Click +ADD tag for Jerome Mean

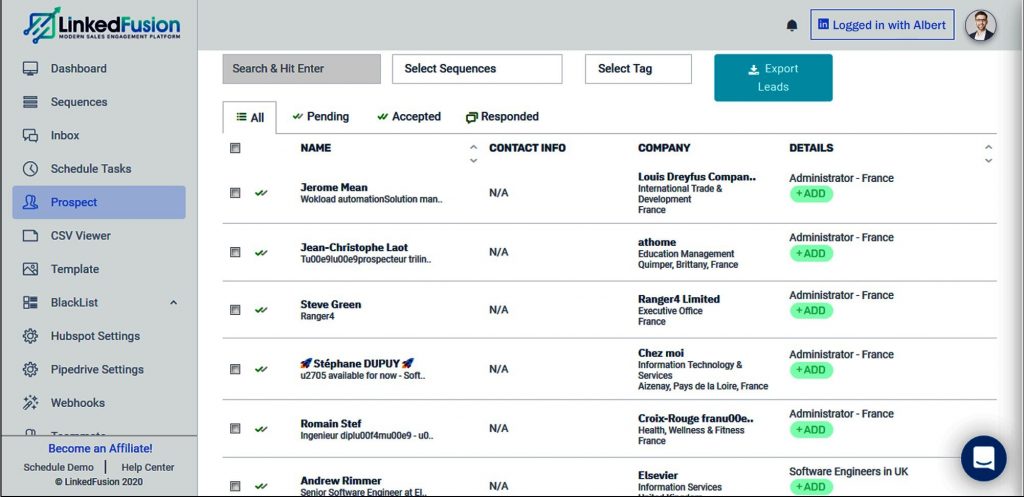(811, 194)
